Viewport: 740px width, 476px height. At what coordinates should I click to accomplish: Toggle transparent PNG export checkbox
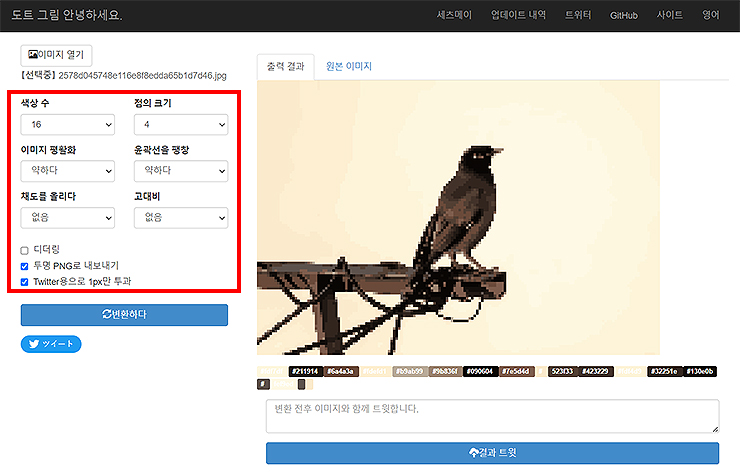pos(25,267)
